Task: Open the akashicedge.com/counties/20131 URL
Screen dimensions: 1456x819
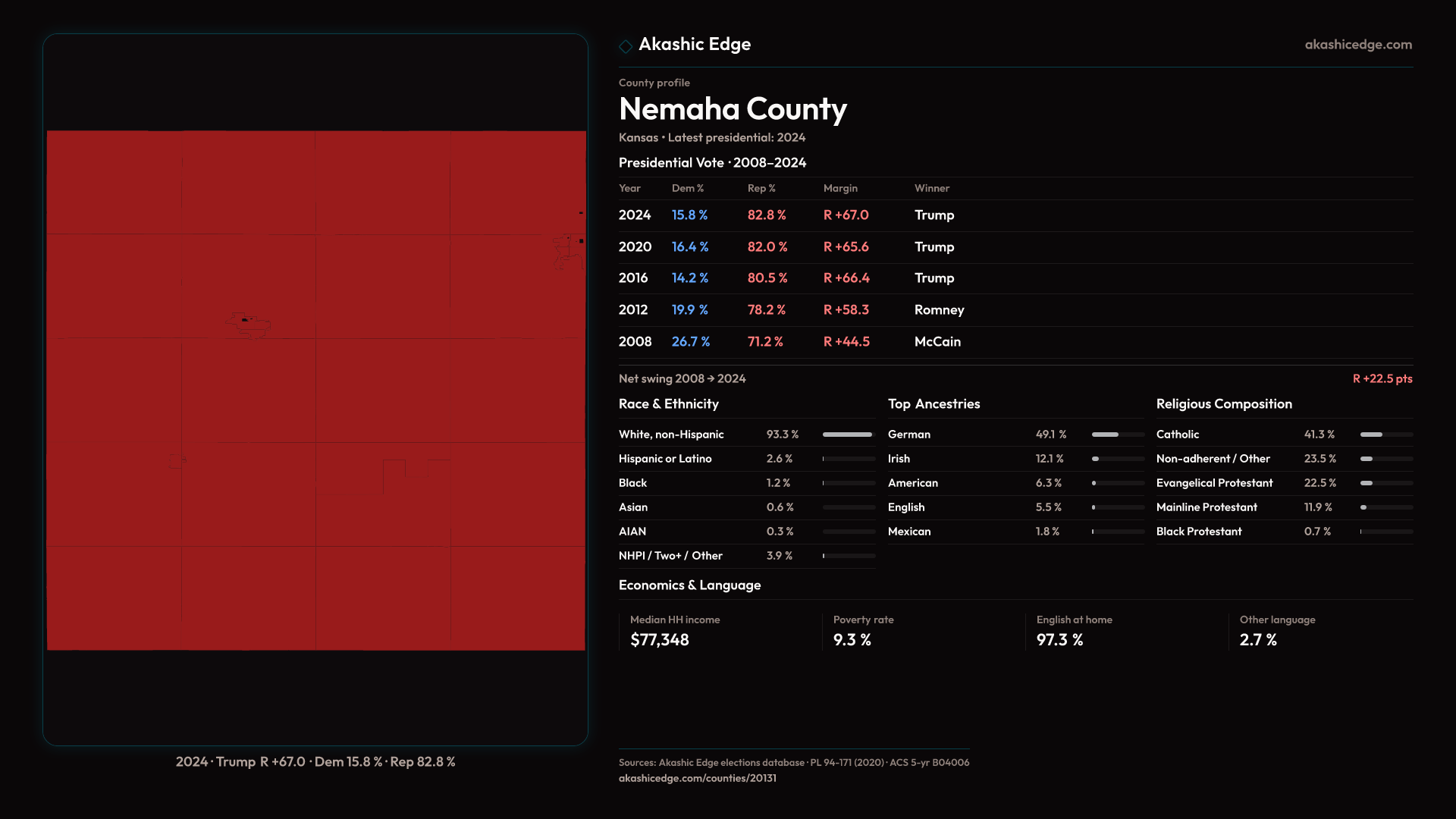Action: [x=697, y=778]
